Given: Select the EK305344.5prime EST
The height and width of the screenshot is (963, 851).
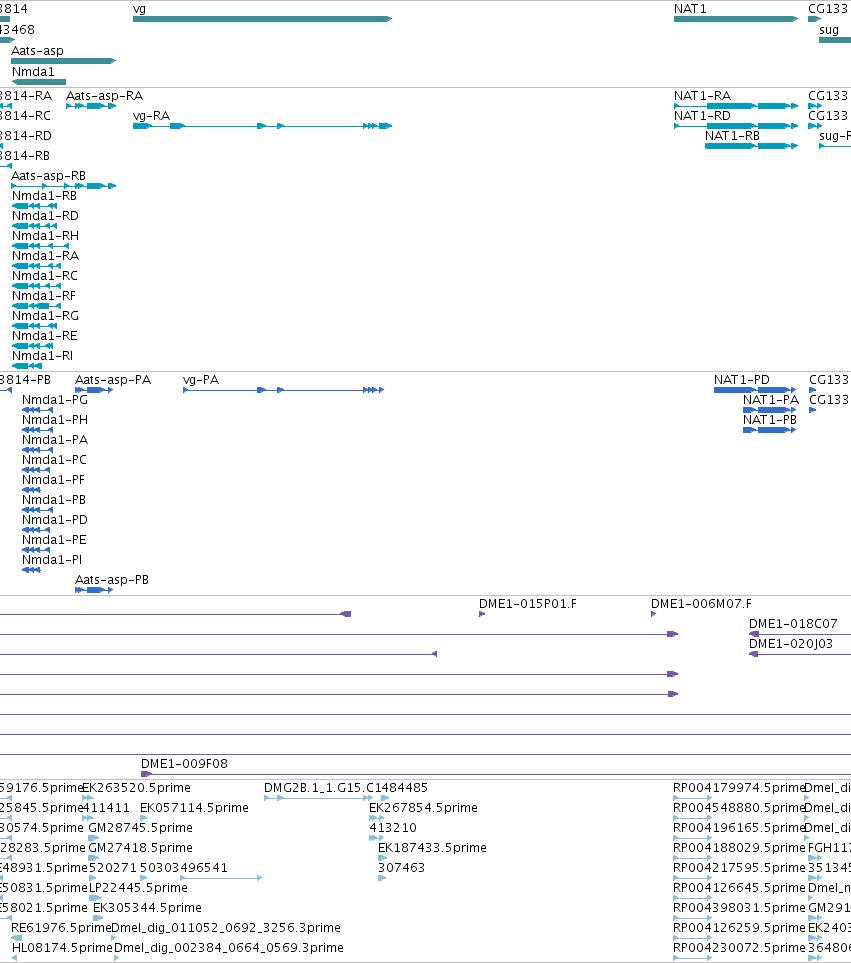Looking at the screenshot, I should click(98, 918).
